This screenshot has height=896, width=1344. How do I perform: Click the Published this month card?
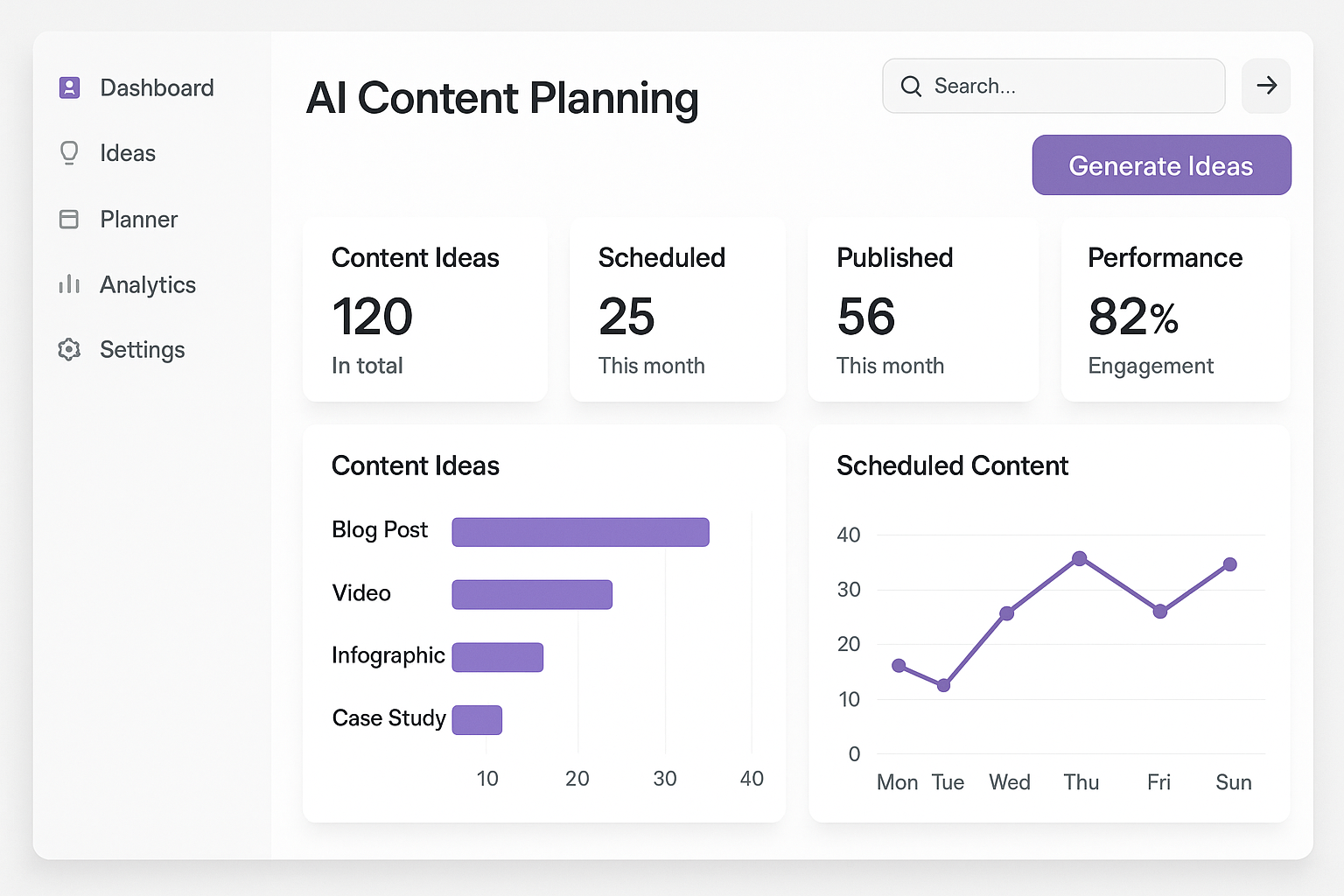click(x=923, y=310)
